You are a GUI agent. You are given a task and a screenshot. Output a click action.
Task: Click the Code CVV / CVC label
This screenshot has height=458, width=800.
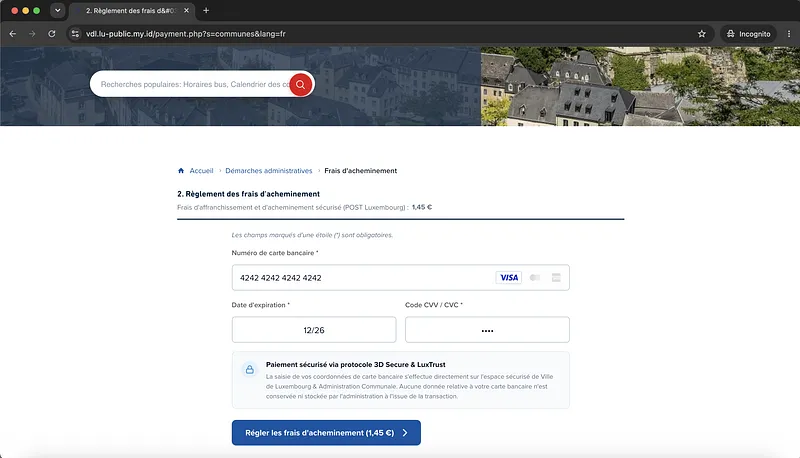(434, 305)
